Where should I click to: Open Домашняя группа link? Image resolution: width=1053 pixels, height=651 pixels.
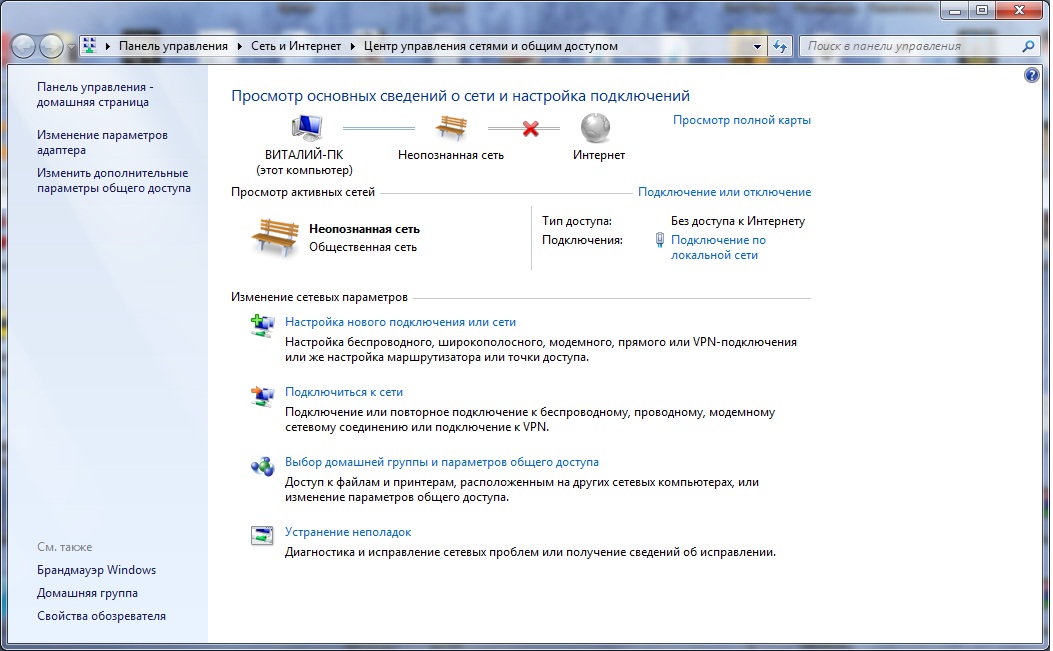(x=87, y=593)
